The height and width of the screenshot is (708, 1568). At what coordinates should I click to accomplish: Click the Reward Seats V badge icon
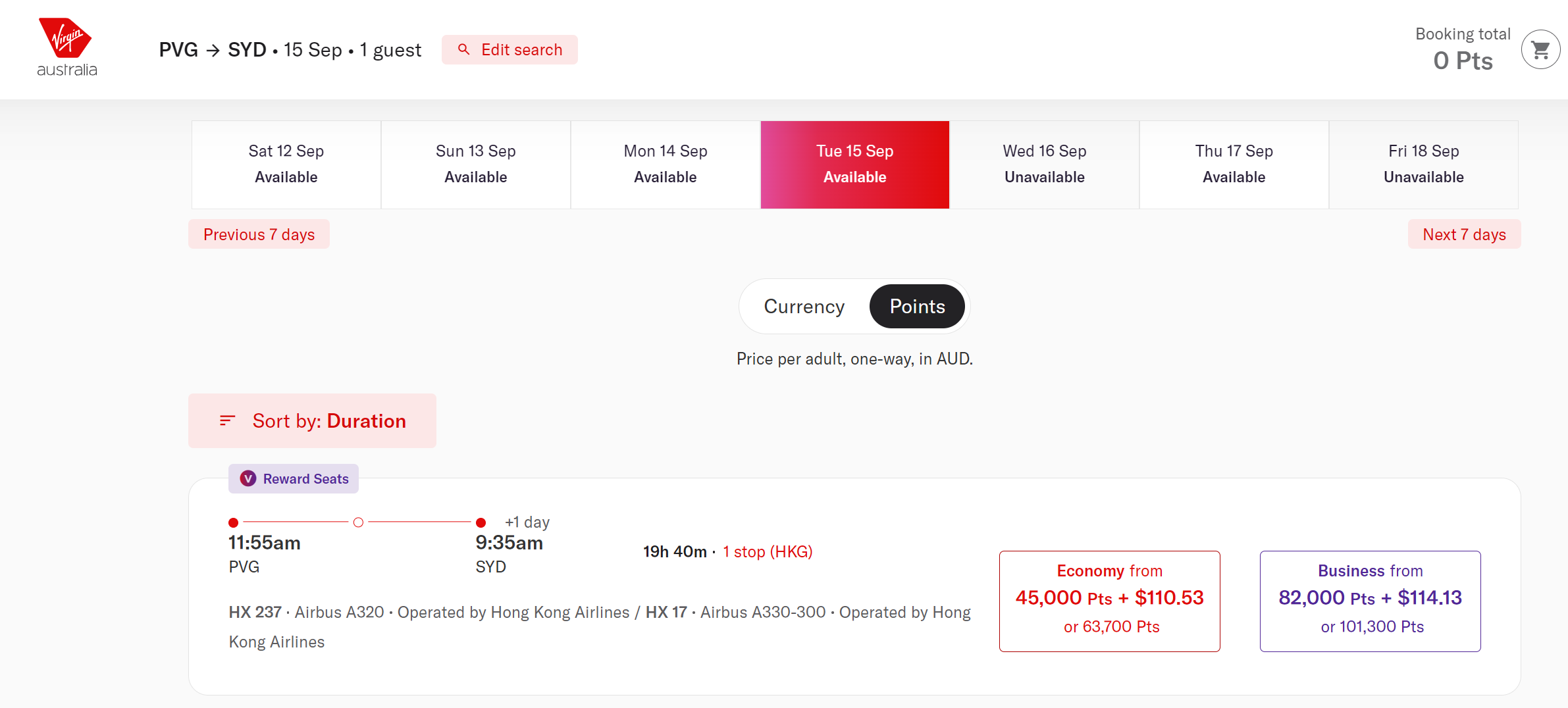[x=248, y=478]
